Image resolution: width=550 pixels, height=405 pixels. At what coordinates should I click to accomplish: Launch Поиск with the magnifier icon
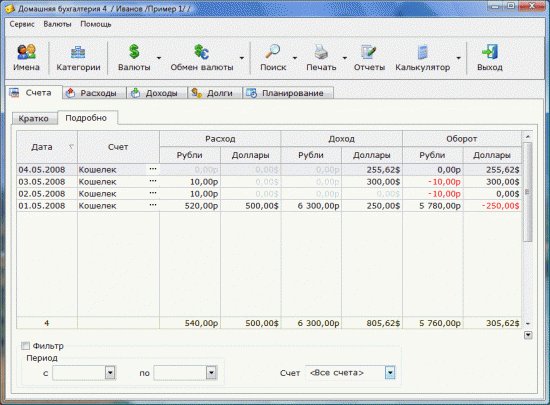(273, 52)
